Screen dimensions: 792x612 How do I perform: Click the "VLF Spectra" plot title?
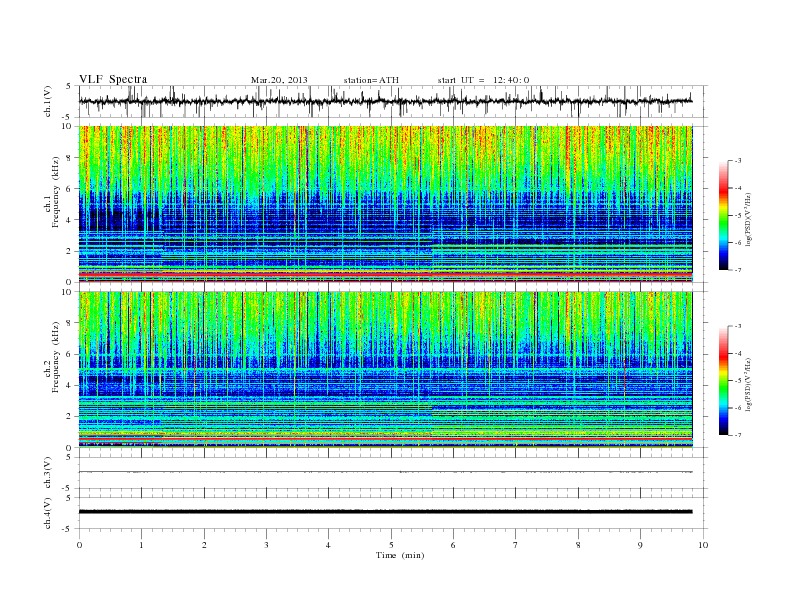[x=113, y=79]
